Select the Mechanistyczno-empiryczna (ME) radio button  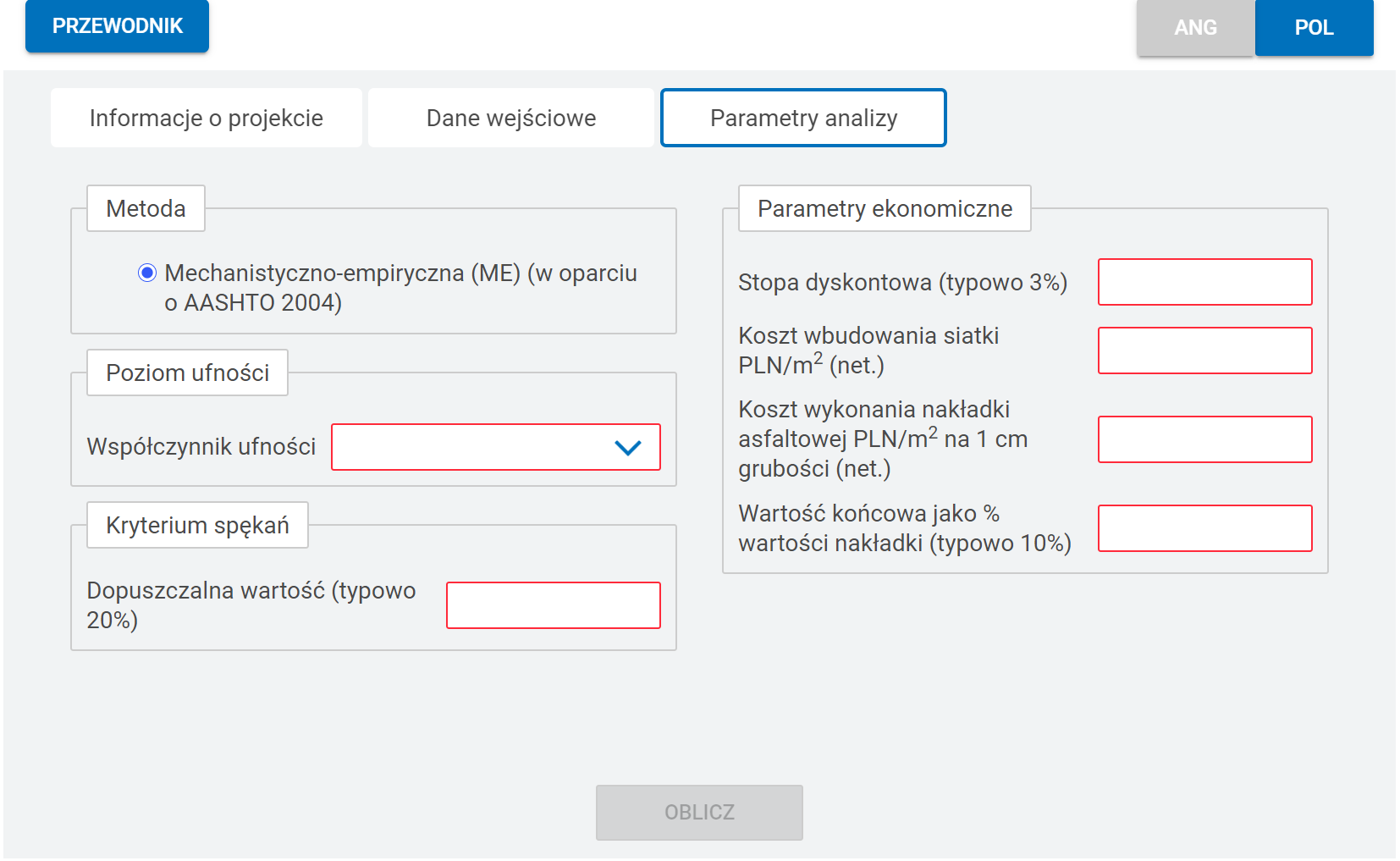(x=147, y=273)
